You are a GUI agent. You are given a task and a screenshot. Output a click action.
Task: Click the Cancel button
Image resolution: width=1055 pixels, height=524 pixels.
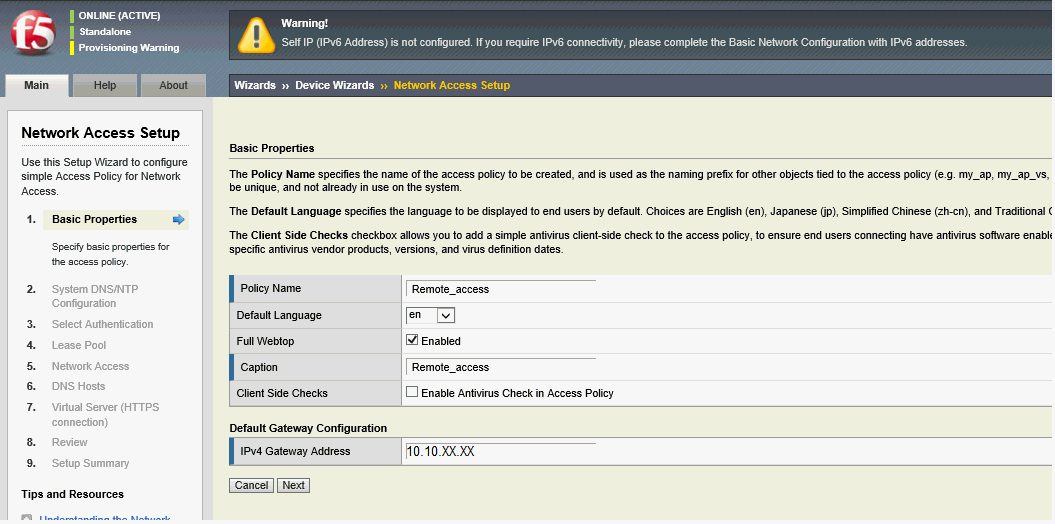(x=251, y=485)
